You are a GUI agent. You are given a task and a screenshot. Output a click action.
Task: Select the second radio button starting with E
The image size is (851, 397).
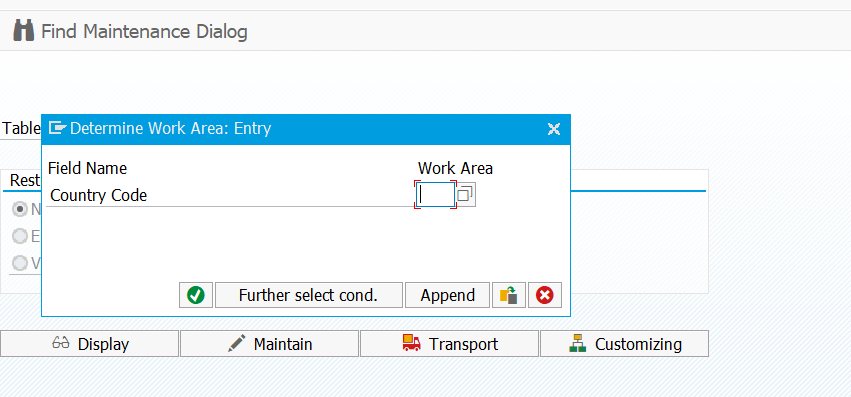click(x=21, y=236)
